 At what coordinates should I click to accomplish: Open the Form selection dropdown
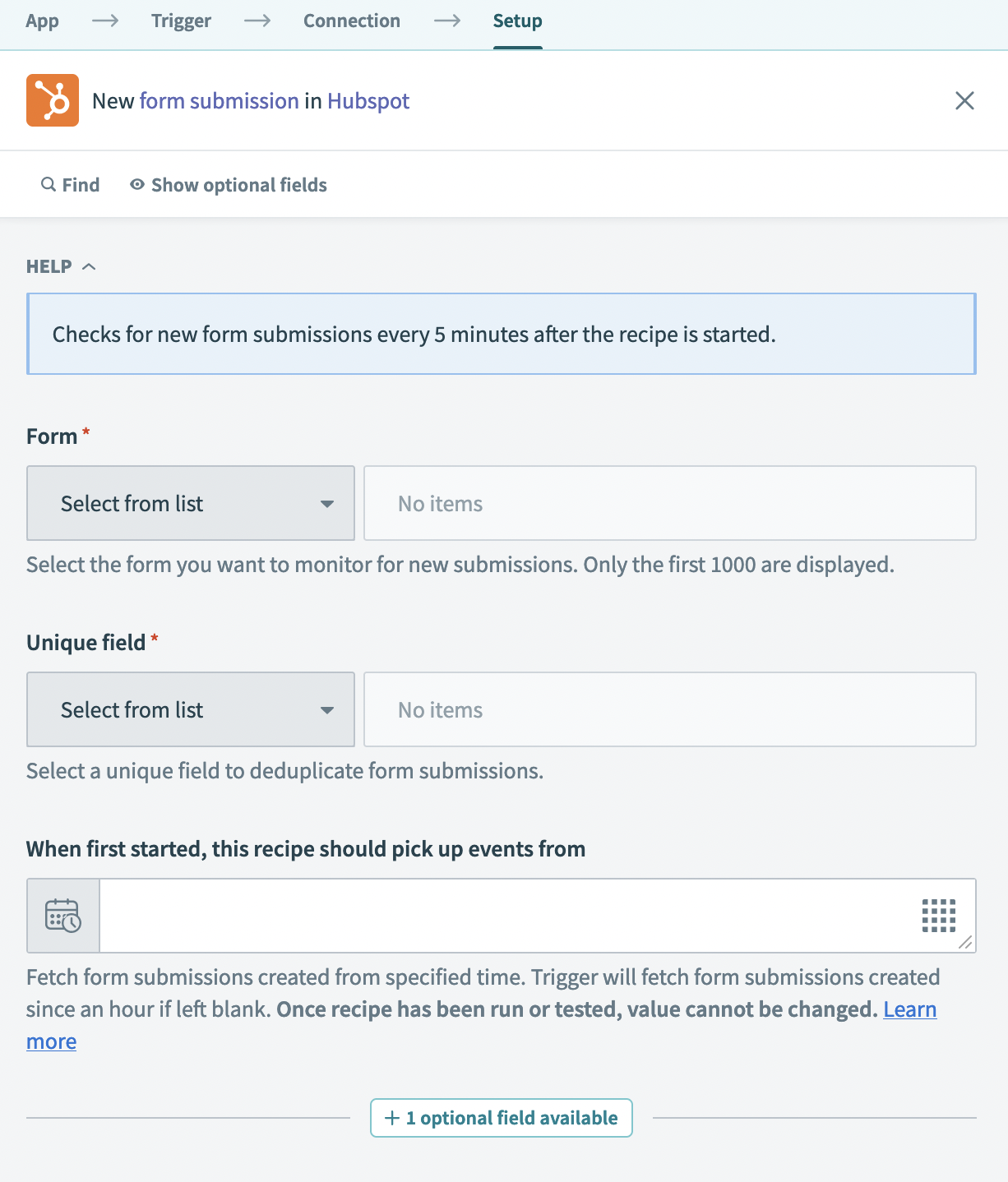(190, 503)
